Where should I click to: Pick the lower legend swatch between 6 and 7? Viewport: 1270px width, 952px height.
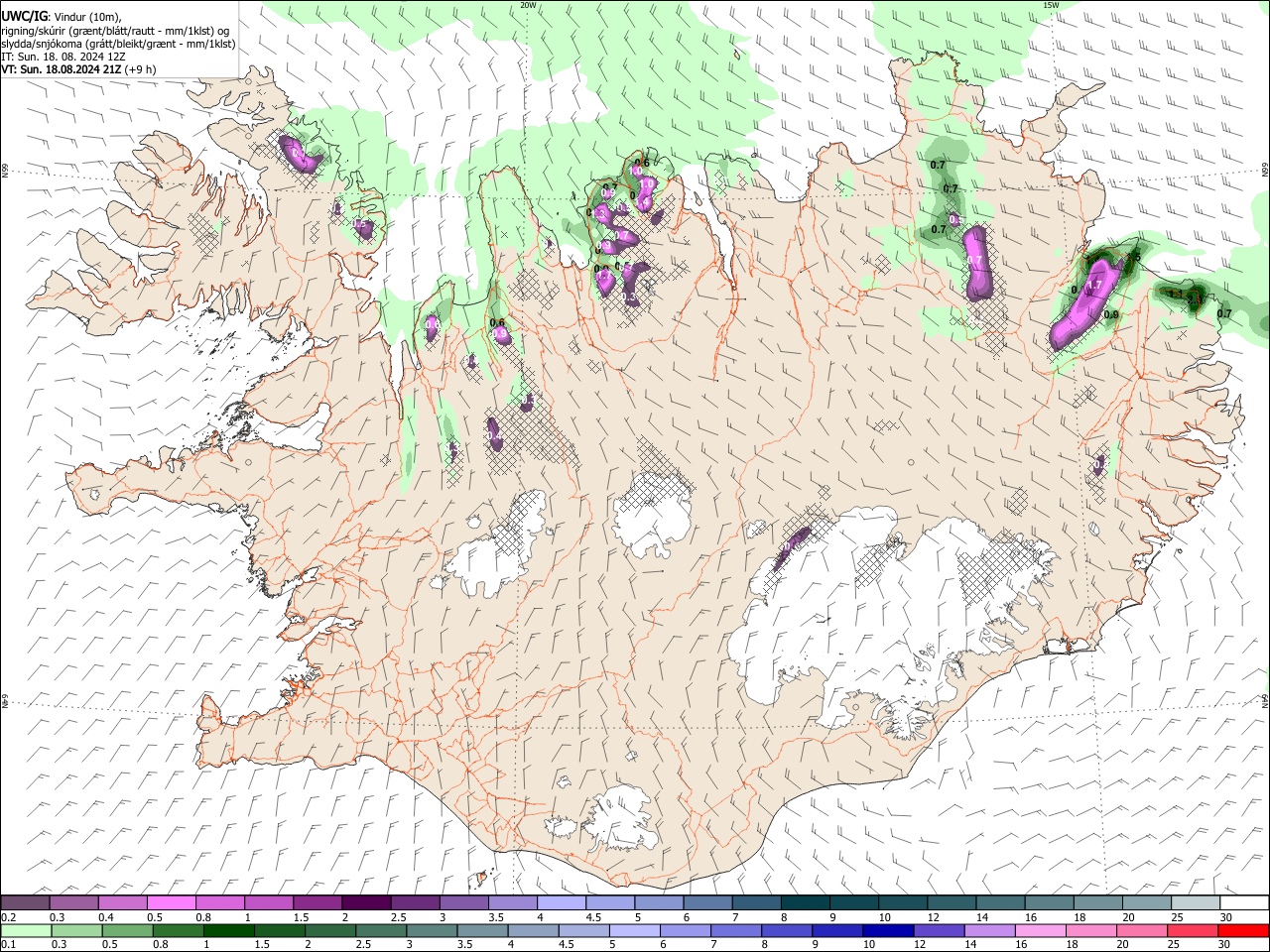click(x=686, y=931)
